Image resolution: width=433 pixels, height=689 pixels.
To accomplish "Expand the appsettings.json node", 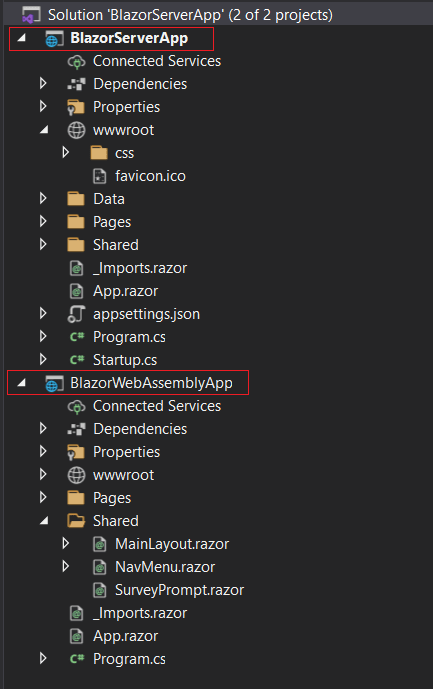I will tap(43, 313).
